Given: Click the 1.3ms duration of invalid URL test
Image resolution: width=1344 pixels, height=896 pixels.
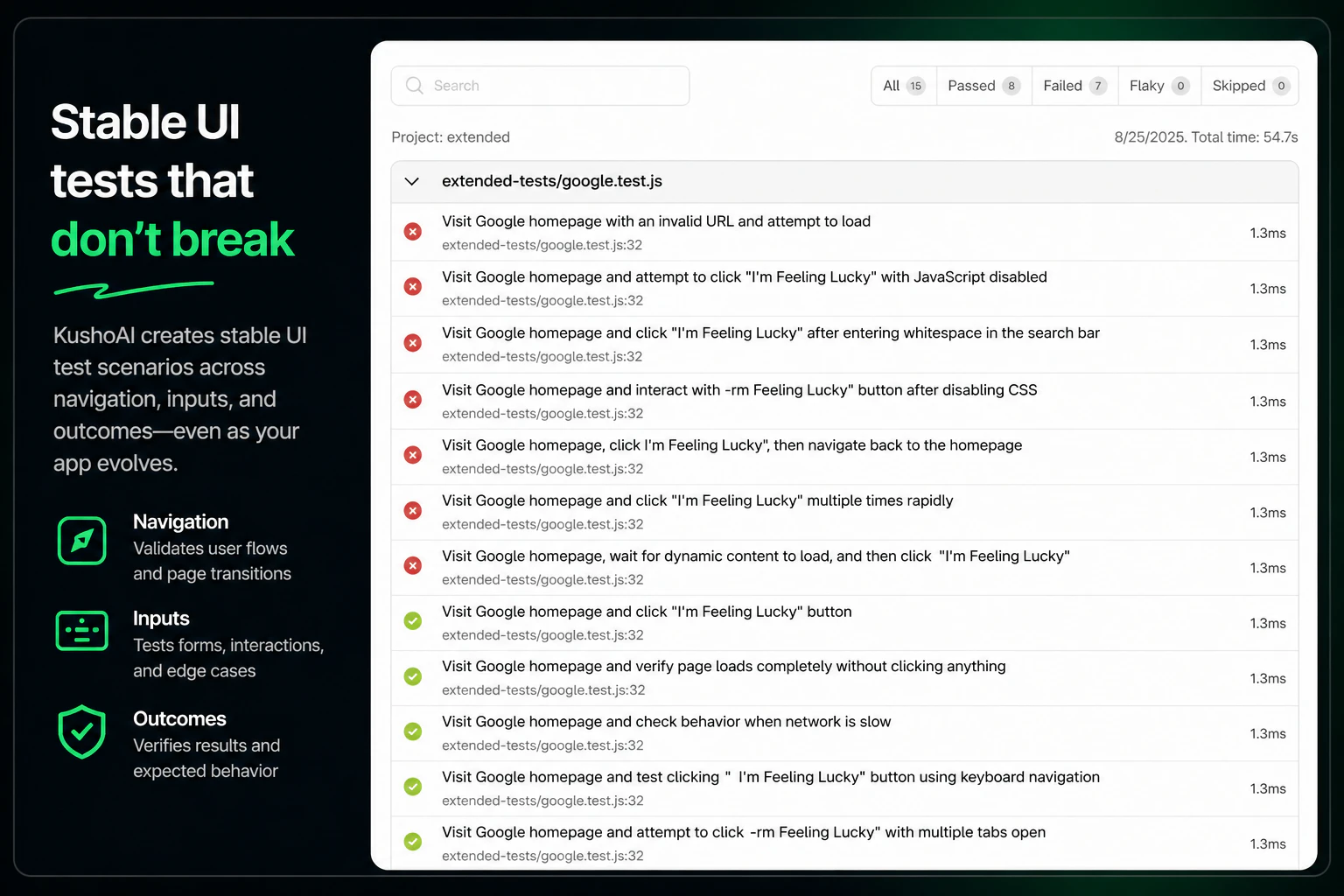Looking at the screenshot, I should tap(1268, 233).
